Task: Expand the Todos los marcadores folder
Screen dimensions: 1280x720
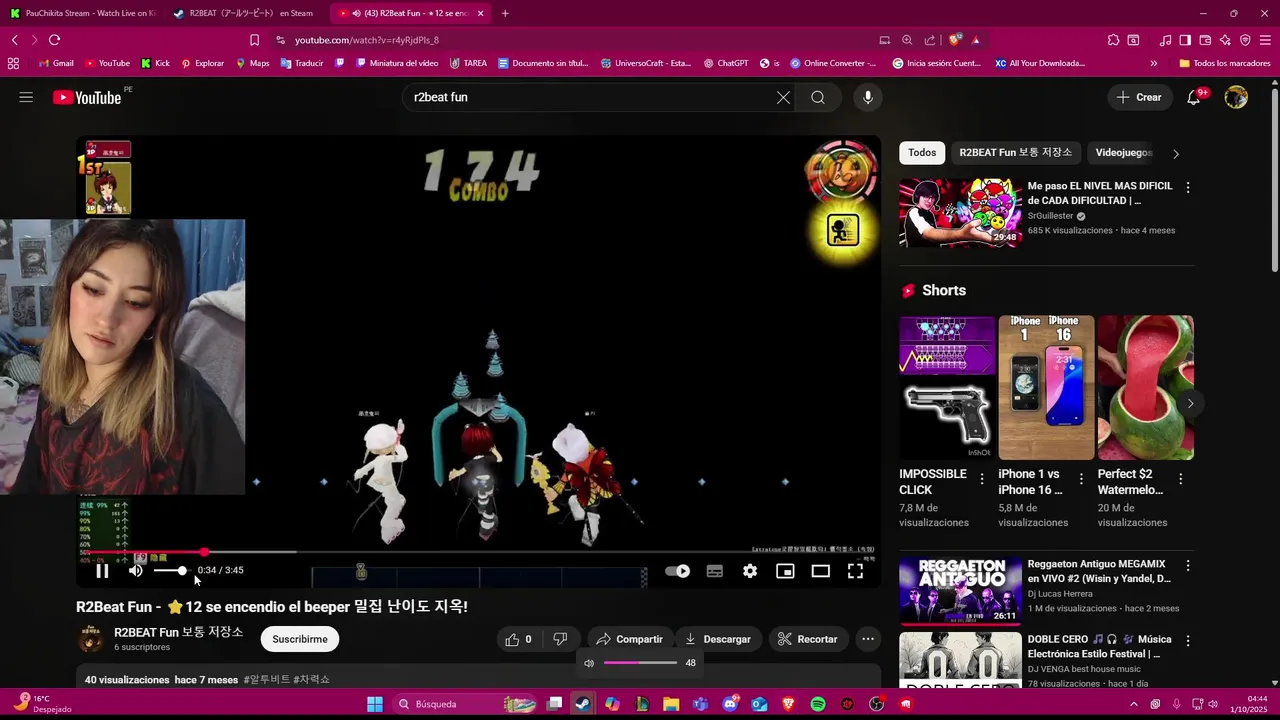Action: coord(1225,63)
